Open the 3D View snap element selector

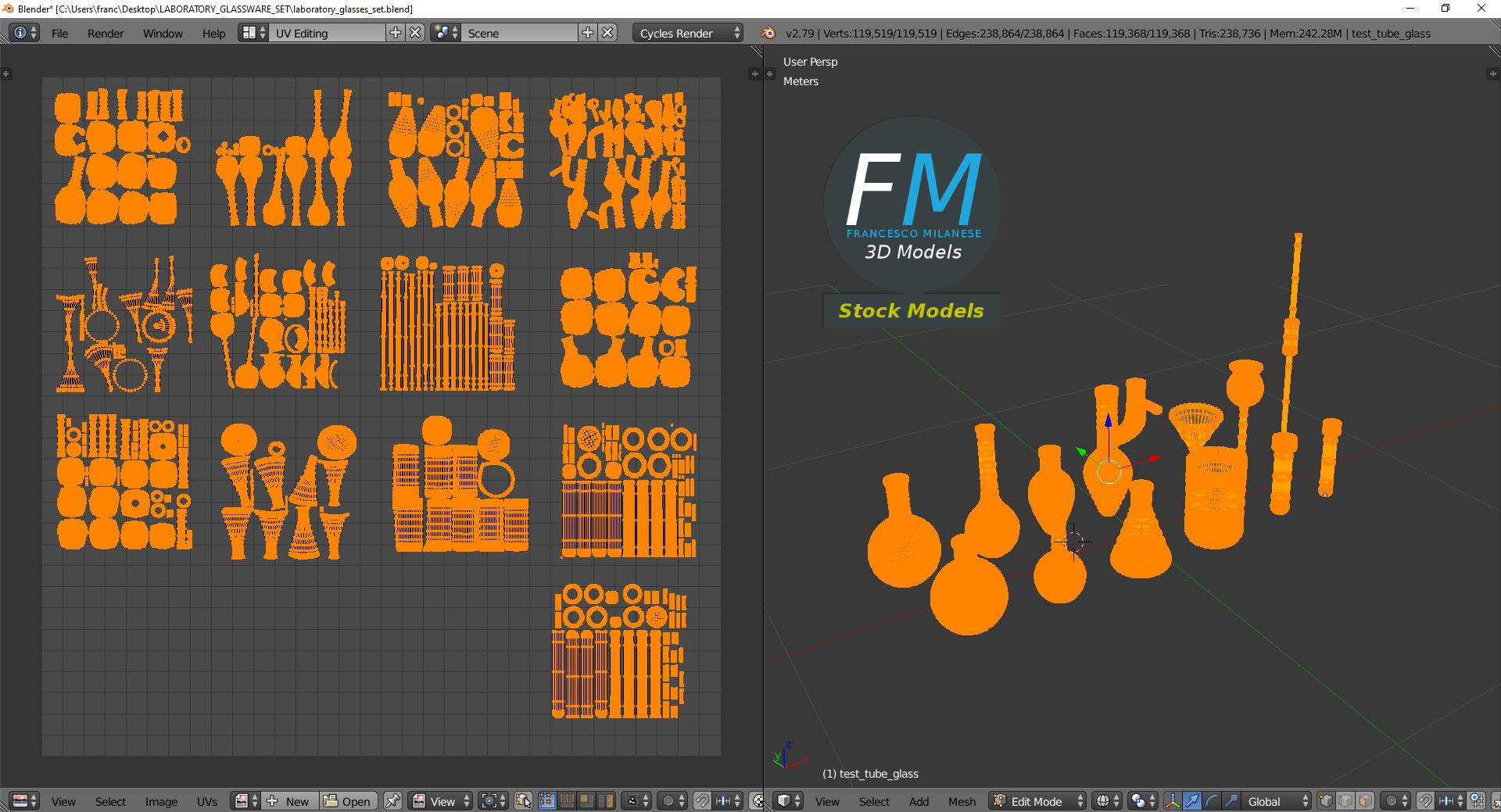pyautogui.click(x=1450, y=801)
